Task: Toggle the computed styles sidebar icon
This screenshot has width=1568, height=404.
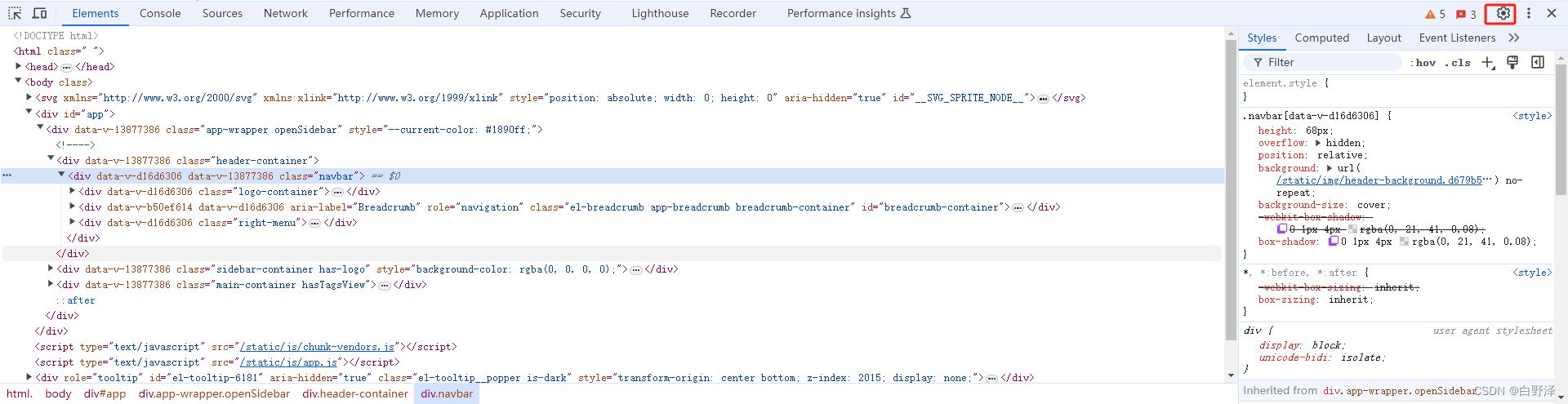Action: tap(1538, 62)
